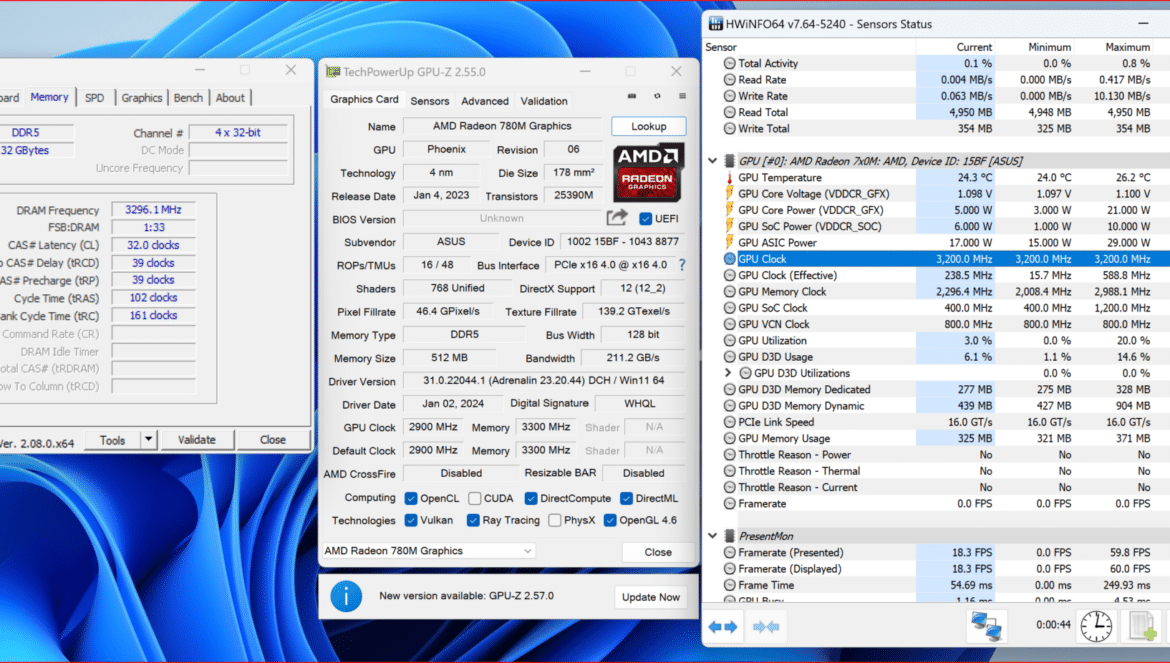Click circle icon beside Throttle Reason - Power
This screenshot has height=663, width=1170.
(x=730, y=455)
